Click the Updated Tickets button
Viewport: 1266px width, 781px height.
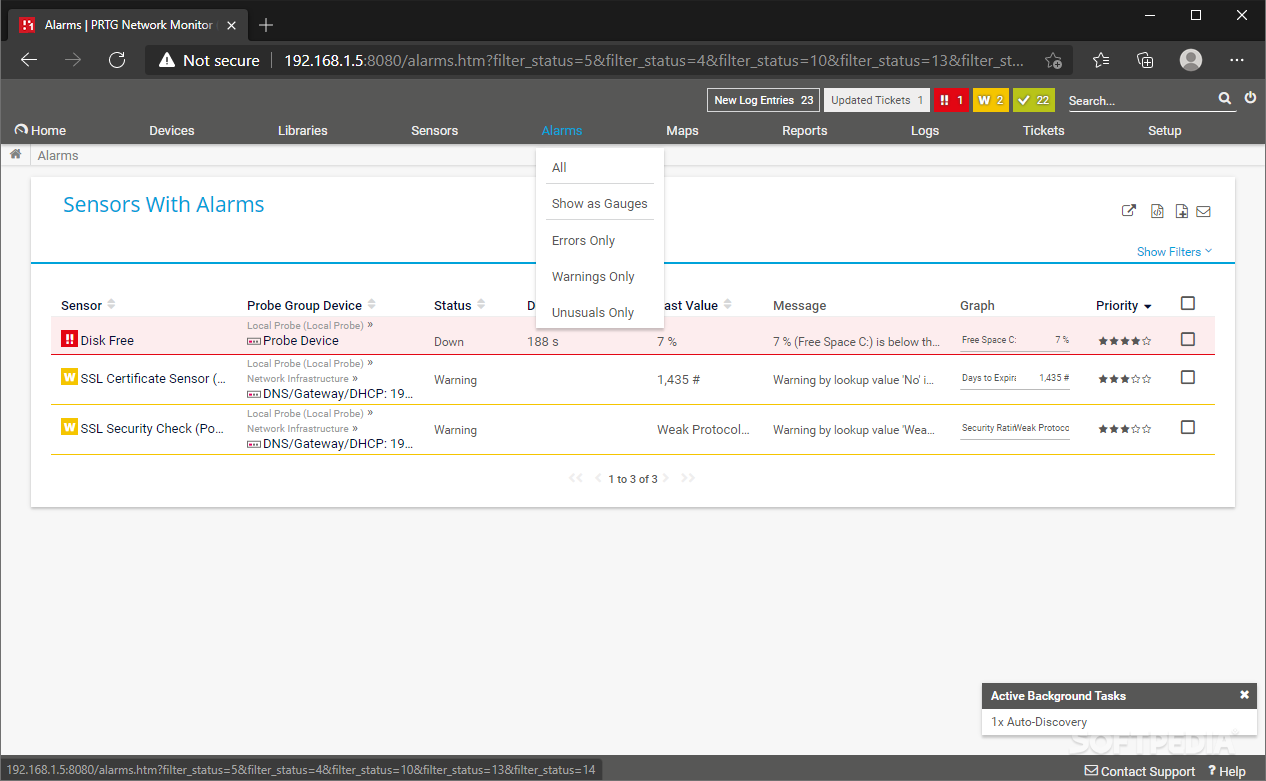[877, 100]
